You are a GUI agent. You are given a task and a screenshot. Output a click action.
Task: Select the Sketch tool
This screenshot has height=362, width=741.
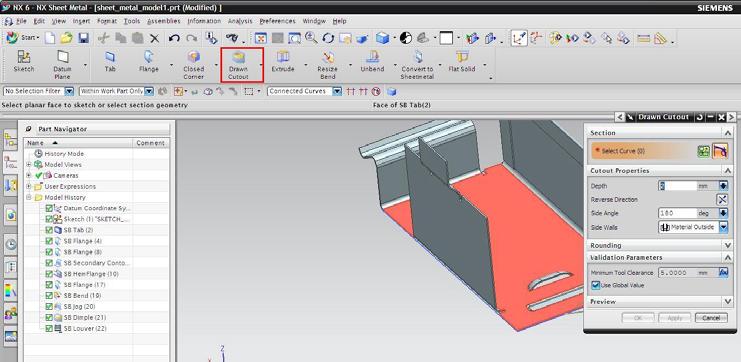[x=24, y=62]
